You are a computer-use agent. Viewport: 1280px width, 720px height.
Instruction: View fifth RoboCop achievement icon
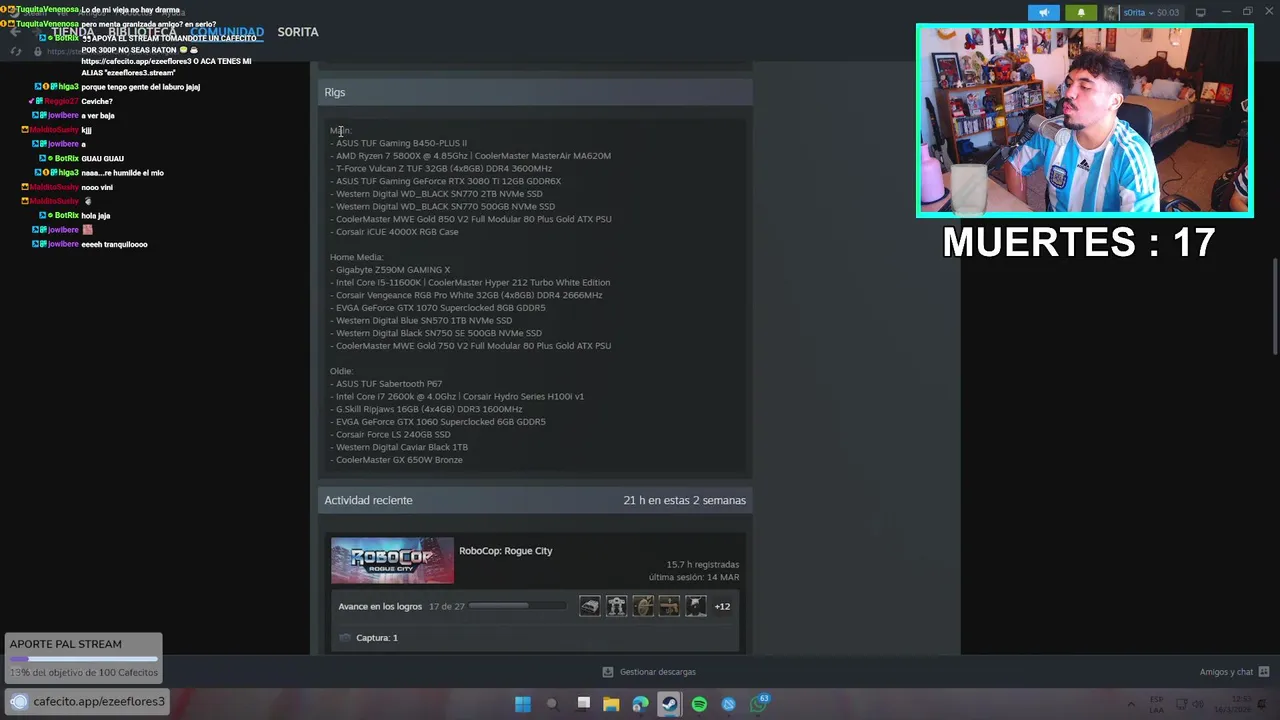(696, 606)
